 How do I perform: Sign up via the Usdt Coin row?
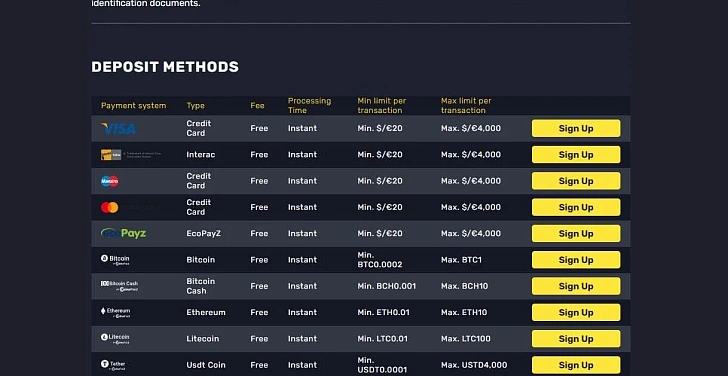[x=576, y=365]
